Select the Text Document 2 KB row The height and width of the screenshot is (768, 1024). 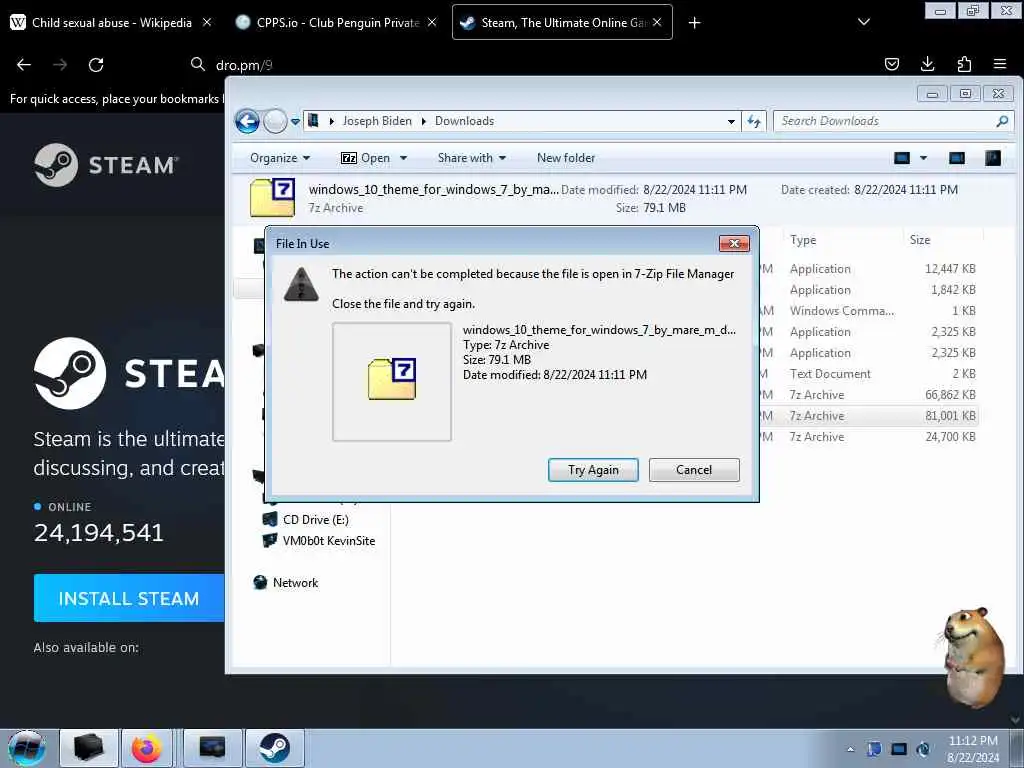(x=869, y=374)
